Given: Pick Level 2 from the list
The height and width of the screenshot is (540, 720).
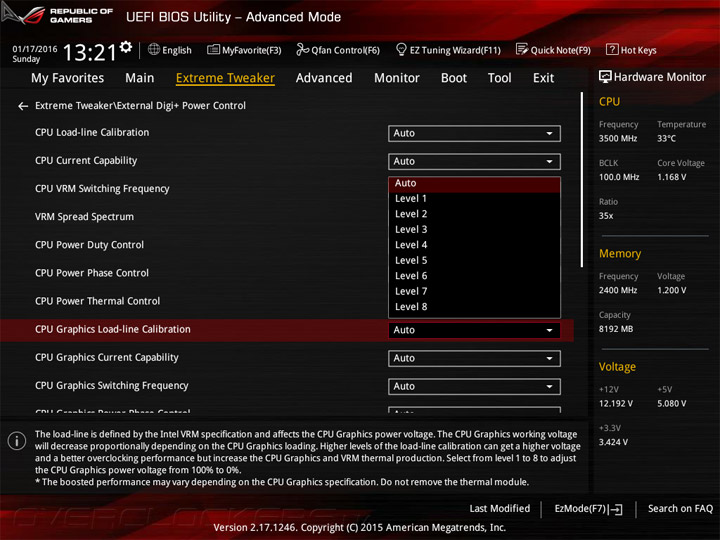Looking at the screenshot, I should click(x=474, y=214).
